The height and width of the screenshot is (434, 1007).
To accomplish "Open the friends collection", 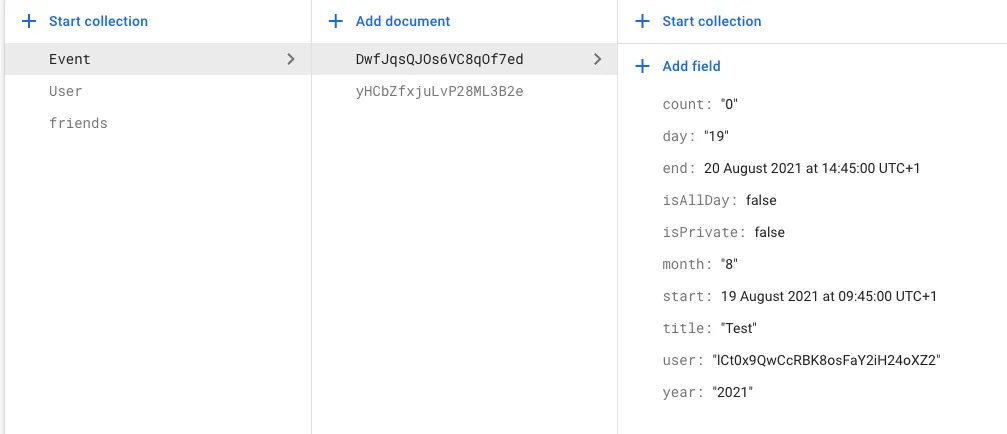I will click(x=78, y=123).
